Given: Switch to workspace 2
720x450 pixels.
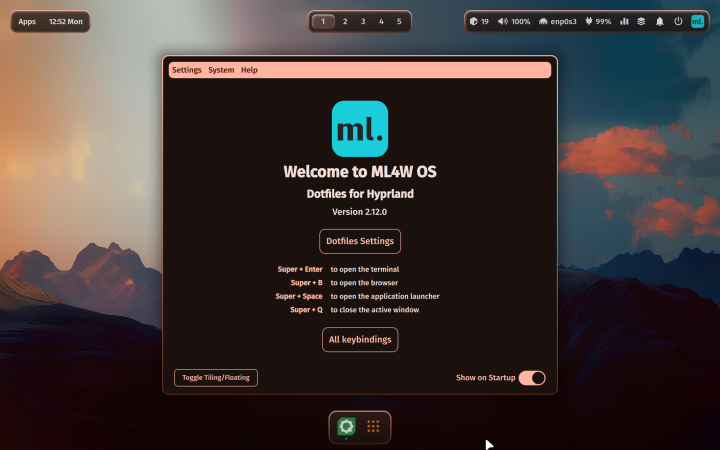Looking at the screenshot, I should (x=345, y=22).
